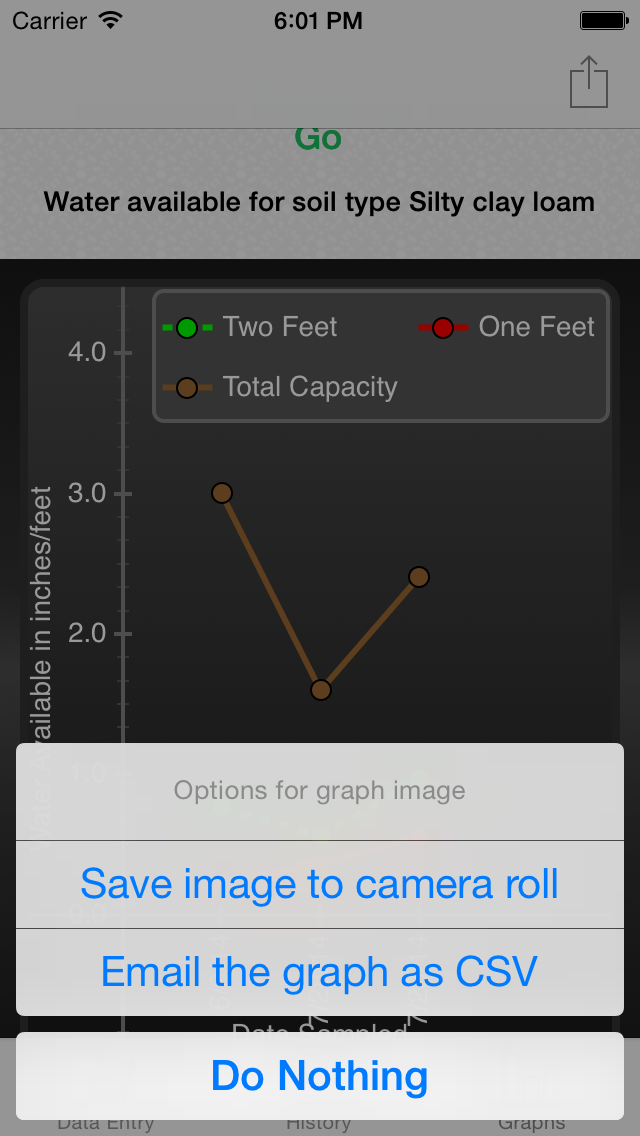Tap the battery icon in the status bar
The image size is (640, 1136).
pyautogui.click(x=604, y=20)
